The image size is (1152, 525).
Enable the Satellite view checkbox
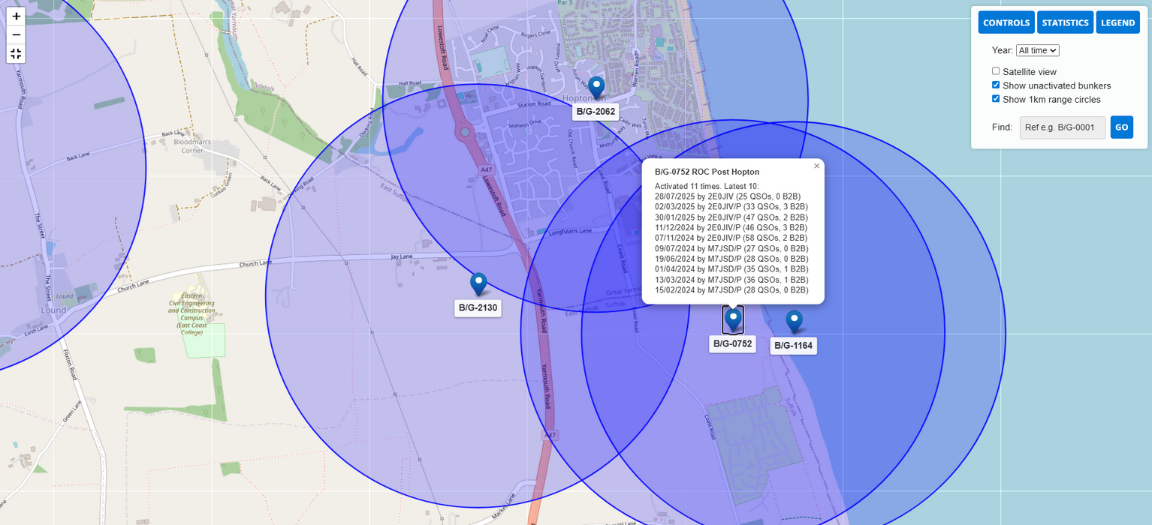coord(996,71)
